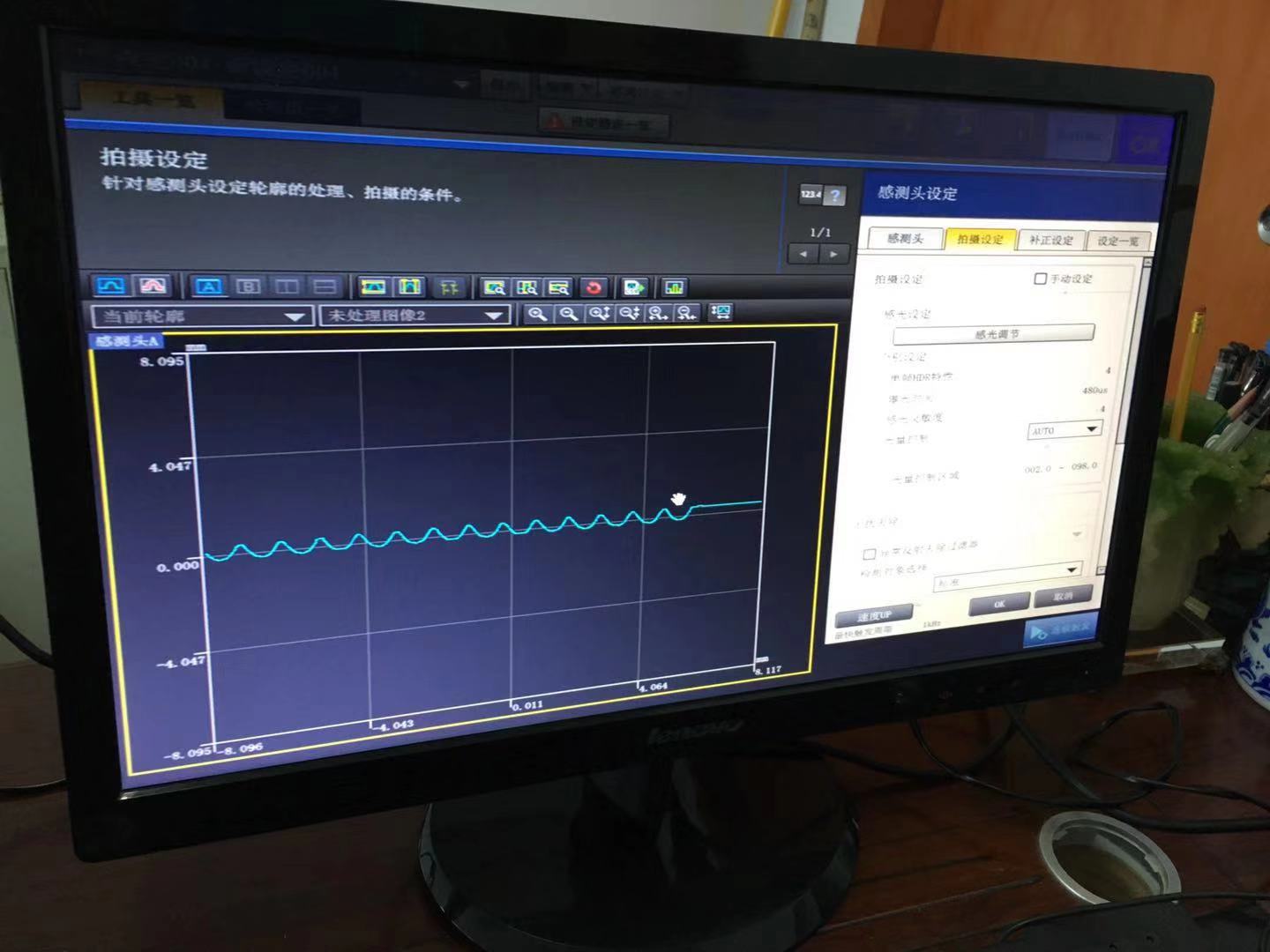Click the fit-to-screen icon after zoom icons
1270x952 pixels.
pos(721,312)
